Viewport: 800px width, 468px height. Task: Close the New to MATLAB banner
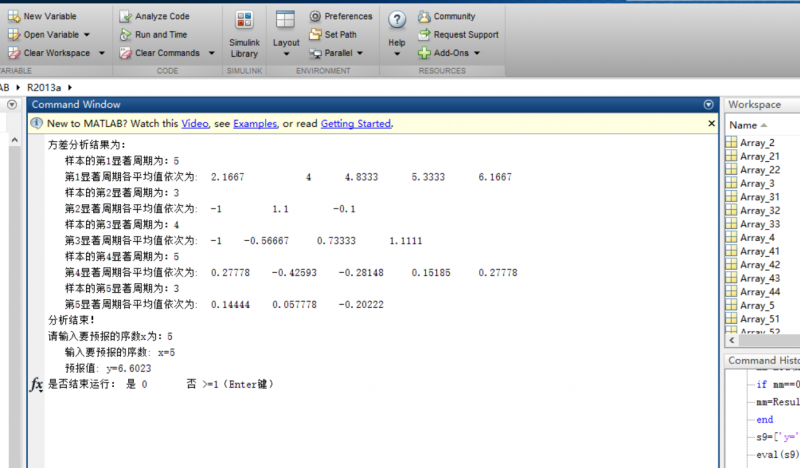711,123
